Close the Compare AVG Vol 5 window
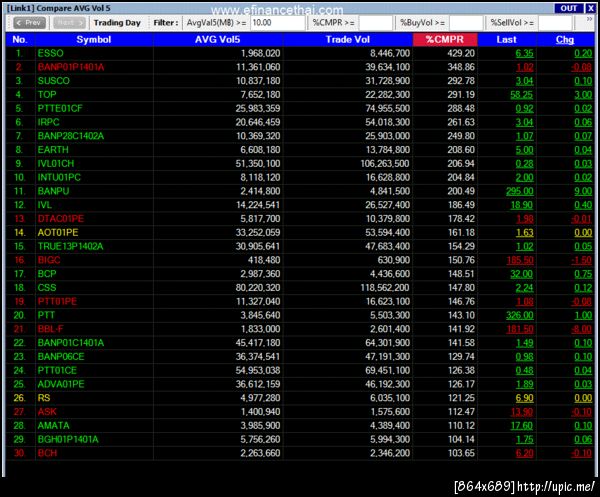The width and height of the screenshot is (600, 497). pyautogui.click(x=590, y=8)
